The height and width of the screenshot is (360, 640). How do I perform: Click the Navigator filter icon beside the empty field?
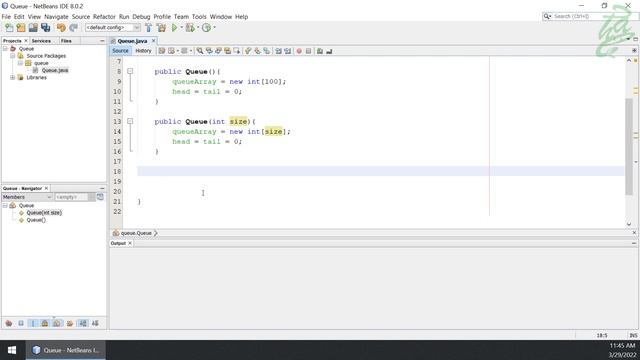click(100, 197)
